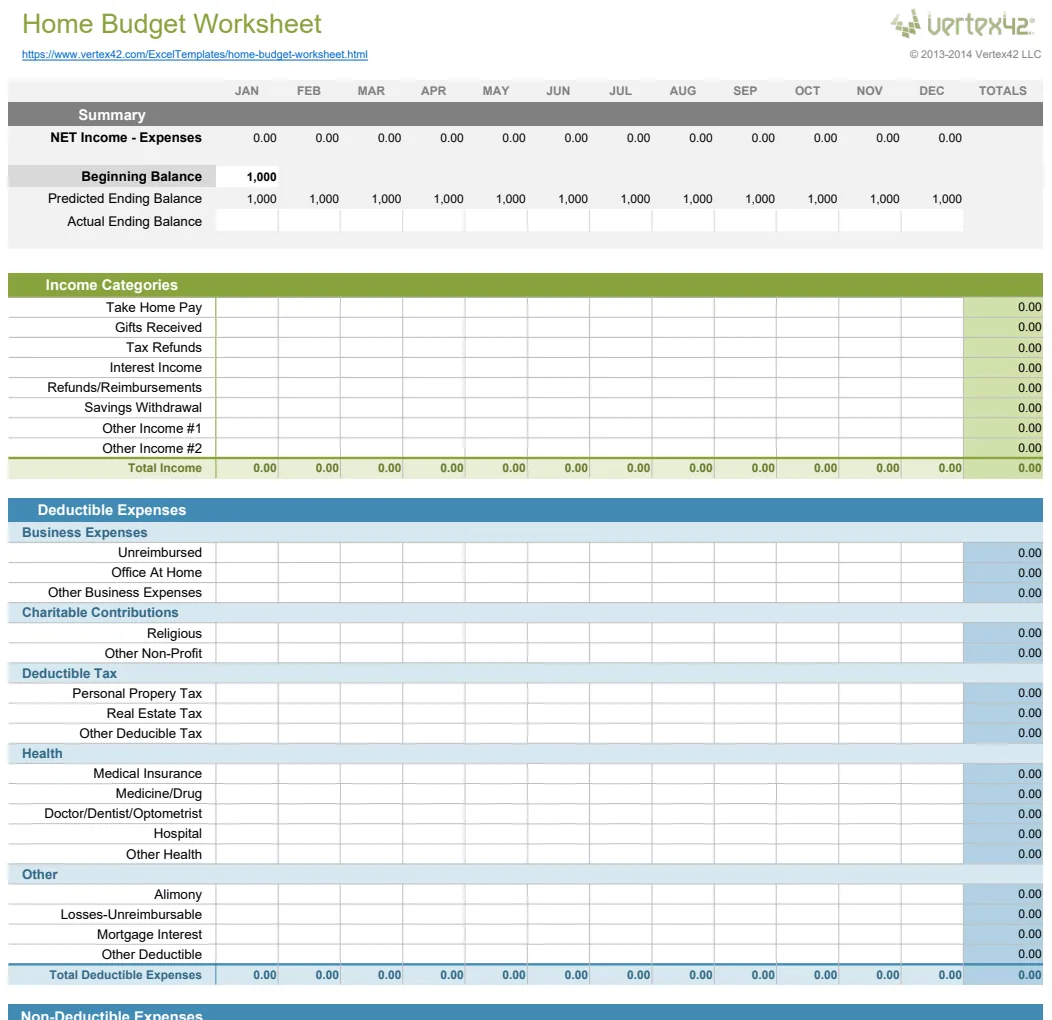Screen dimensions: 1052x1020
Task: Click the Deductible Tax subheading
Action: (x=69, y=674)
